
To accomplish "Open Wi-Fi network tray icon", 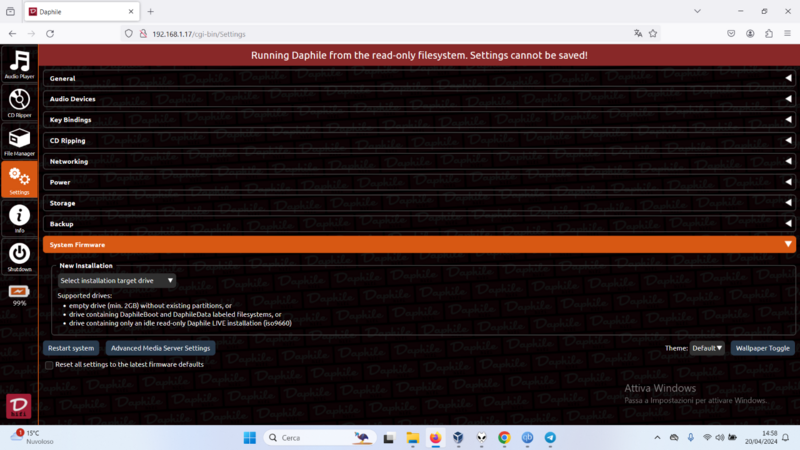I will (x=707, y=438).
